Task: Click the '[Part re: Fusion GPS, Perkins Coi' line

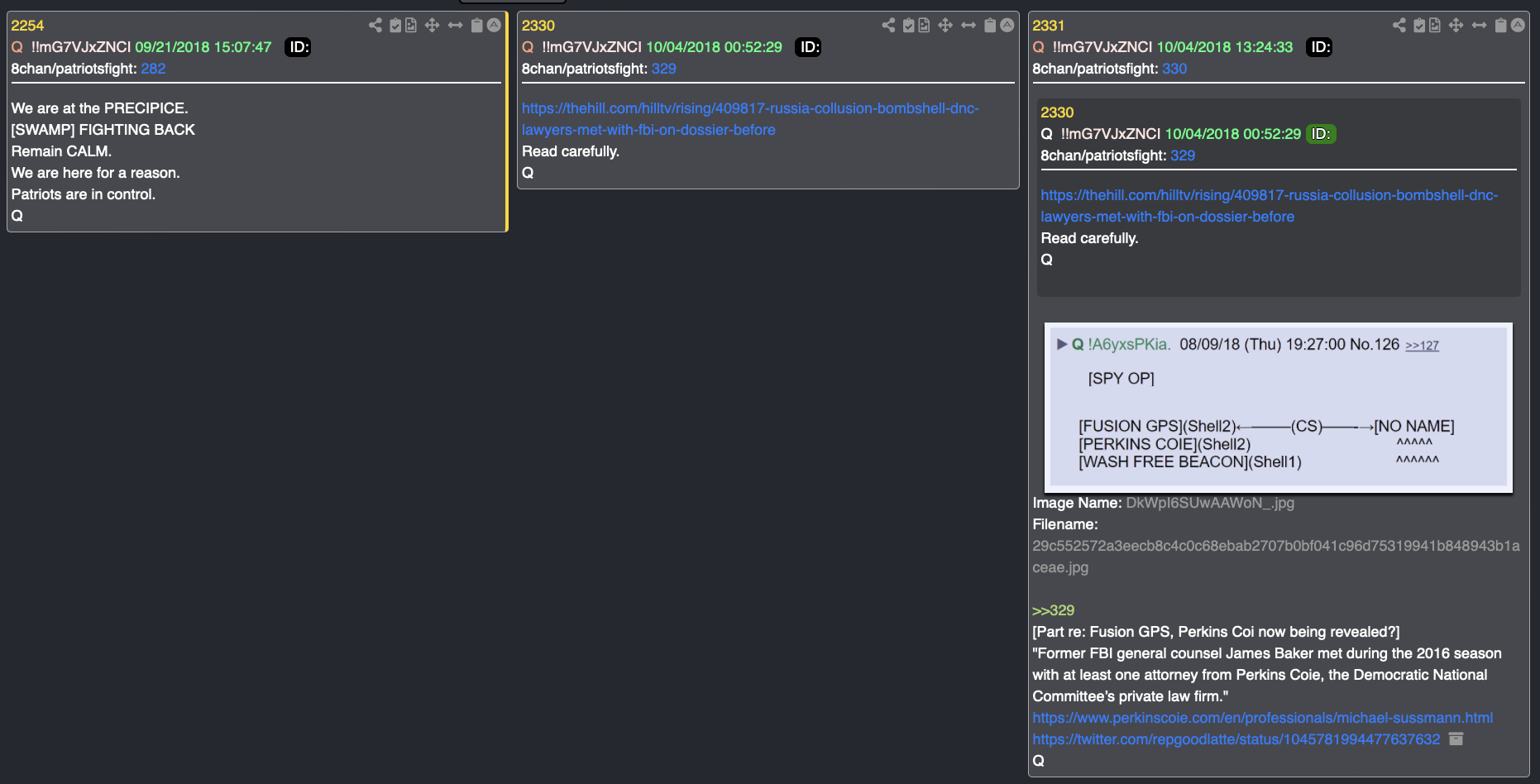Action: click(1216, 632)
